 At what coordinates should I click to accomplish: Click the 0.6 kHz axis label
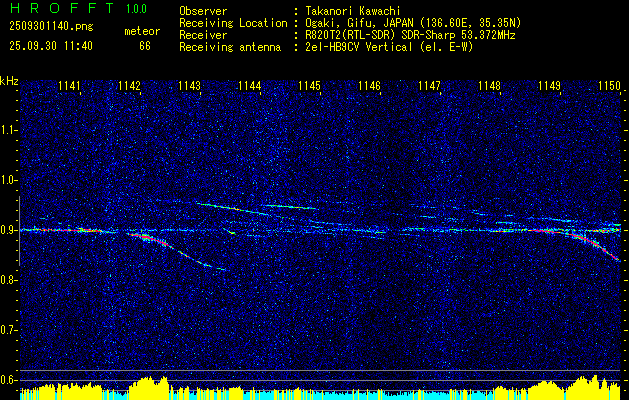pos(9,380)
